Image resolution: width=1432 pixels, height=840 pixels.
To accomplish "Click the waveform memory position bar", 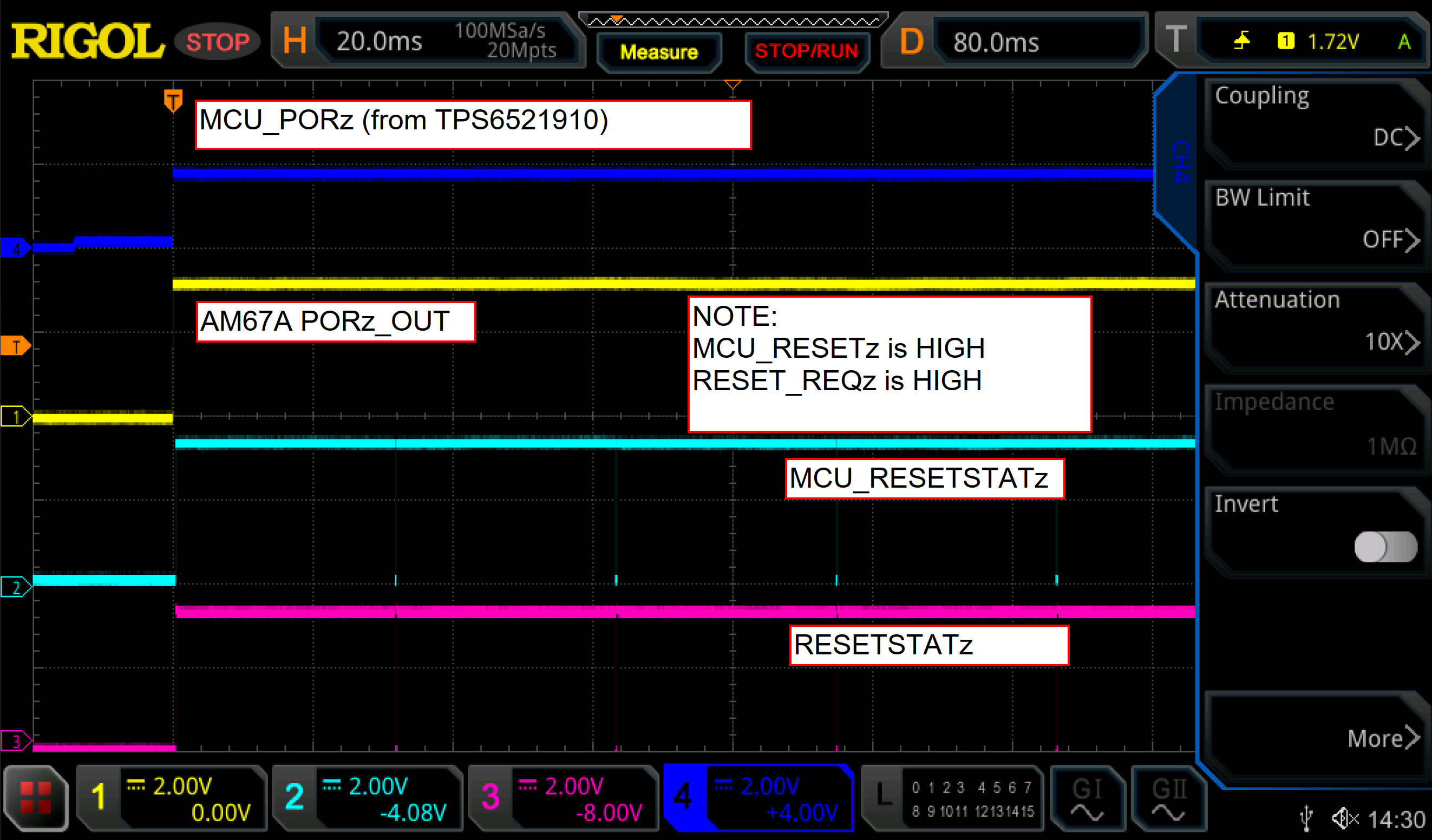I will [733, 21].
